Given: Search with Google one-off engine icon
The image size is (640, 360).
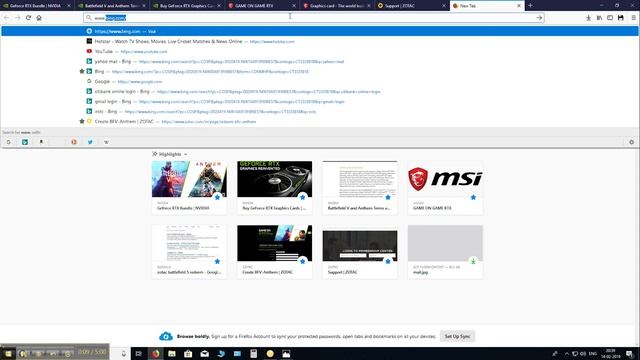Looking at the screenshot, I should coord(9,142).
